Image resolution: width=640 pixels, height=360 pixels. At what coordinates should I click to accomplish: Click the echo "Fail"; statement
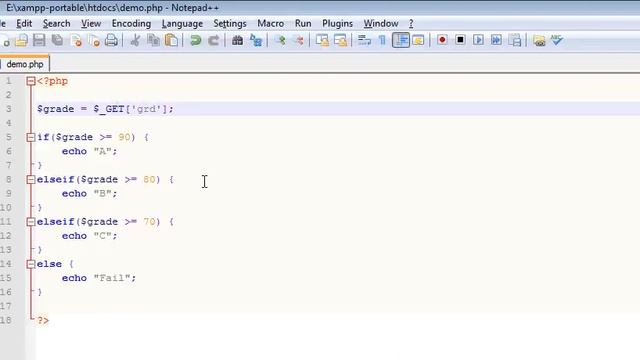coord(99,278)
